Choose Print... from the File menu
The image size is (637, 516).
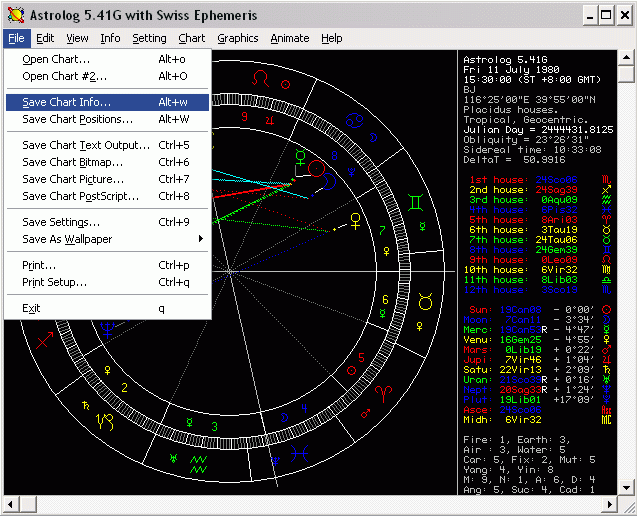coord(108,265)
